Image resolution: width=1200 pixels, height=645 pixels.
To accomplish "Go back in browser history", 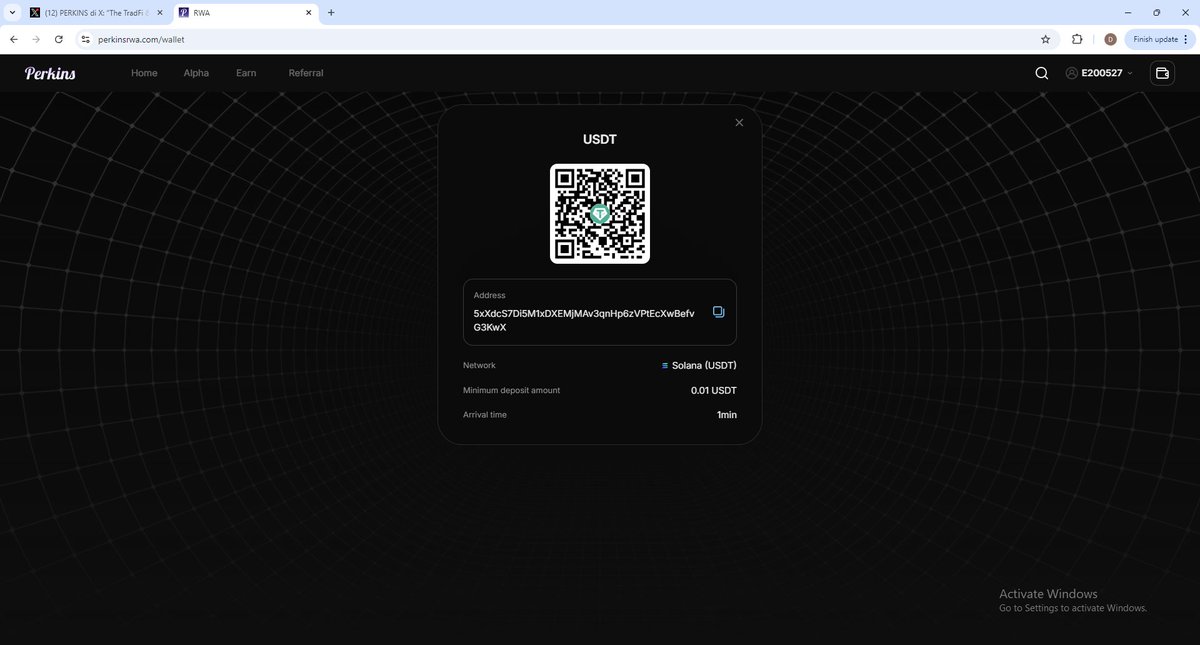I will (x=14, y=39).
